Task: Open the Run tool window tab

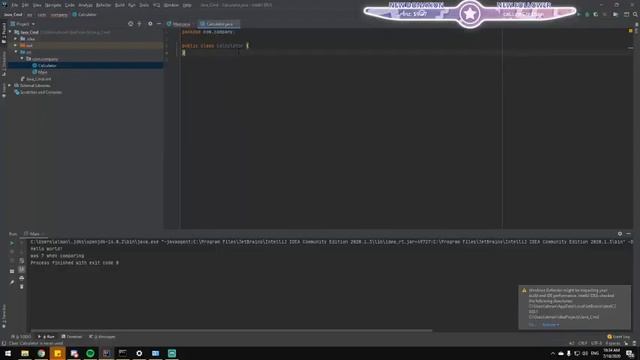Action: coord(46,337)
